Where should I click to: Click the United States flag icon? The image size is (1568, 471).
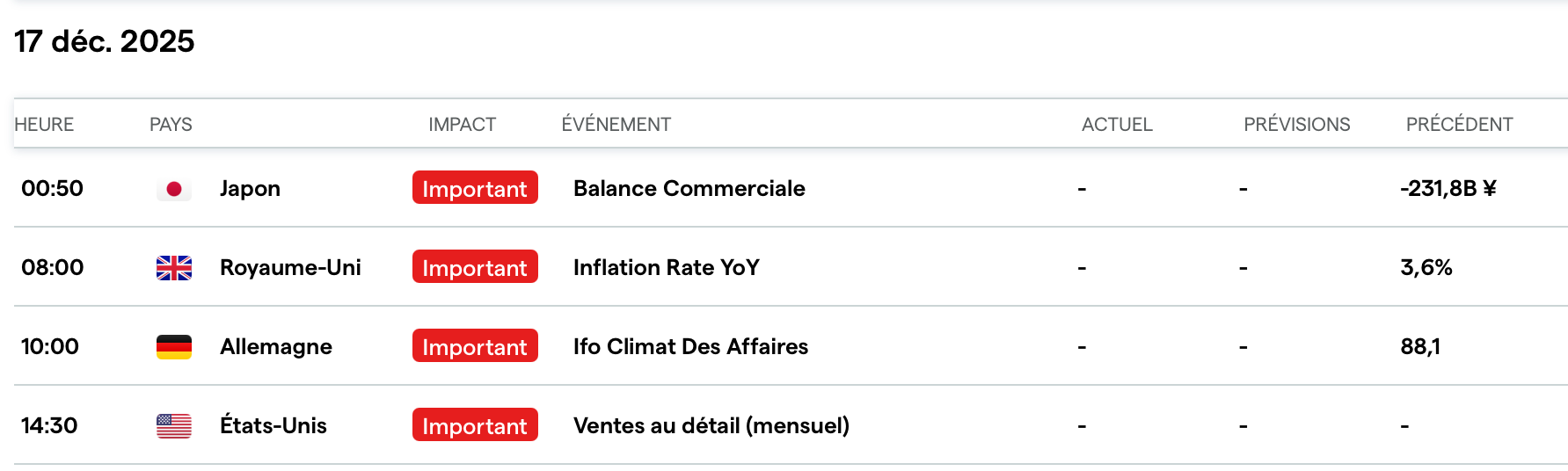click(x=174, y=426)
